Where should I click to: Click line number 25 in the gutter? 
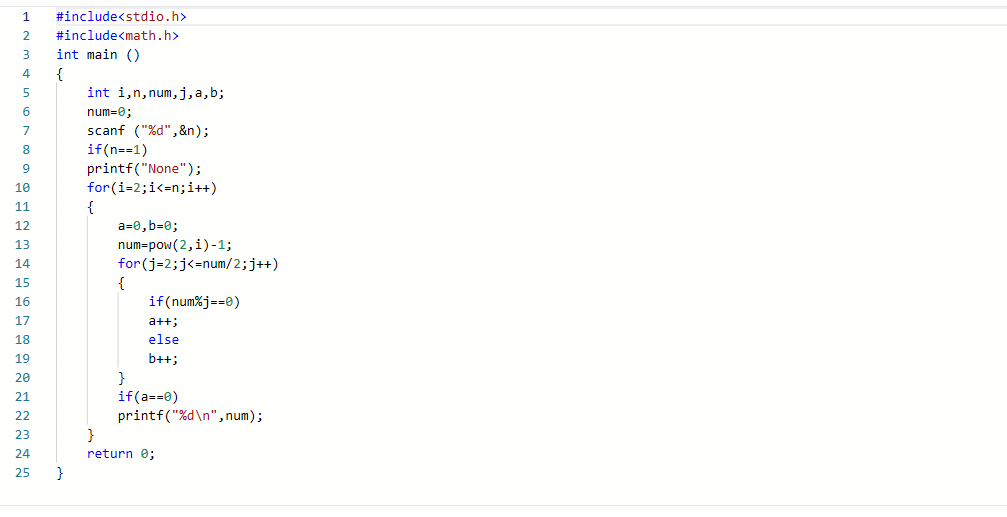[24, 473]
